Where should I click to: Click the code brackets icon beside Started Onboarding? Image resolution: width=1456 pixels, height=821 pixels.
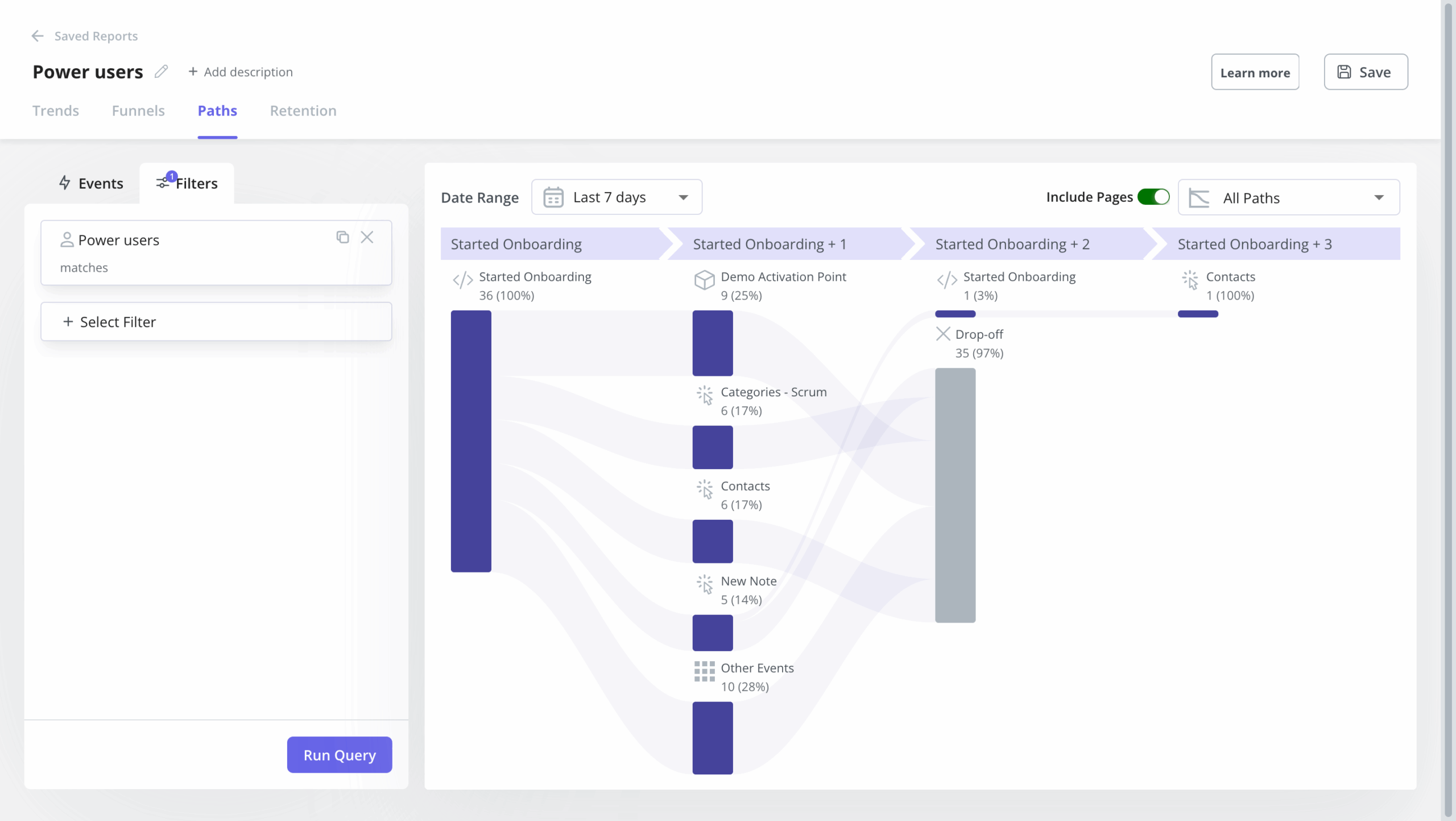pos(462,280)
